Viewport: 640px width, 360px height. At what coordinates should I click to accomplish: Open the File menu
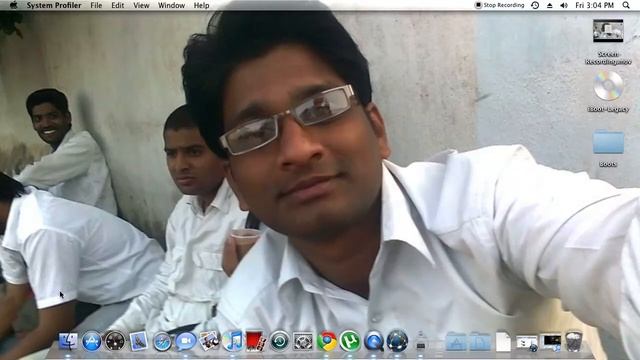coord(96,5)
